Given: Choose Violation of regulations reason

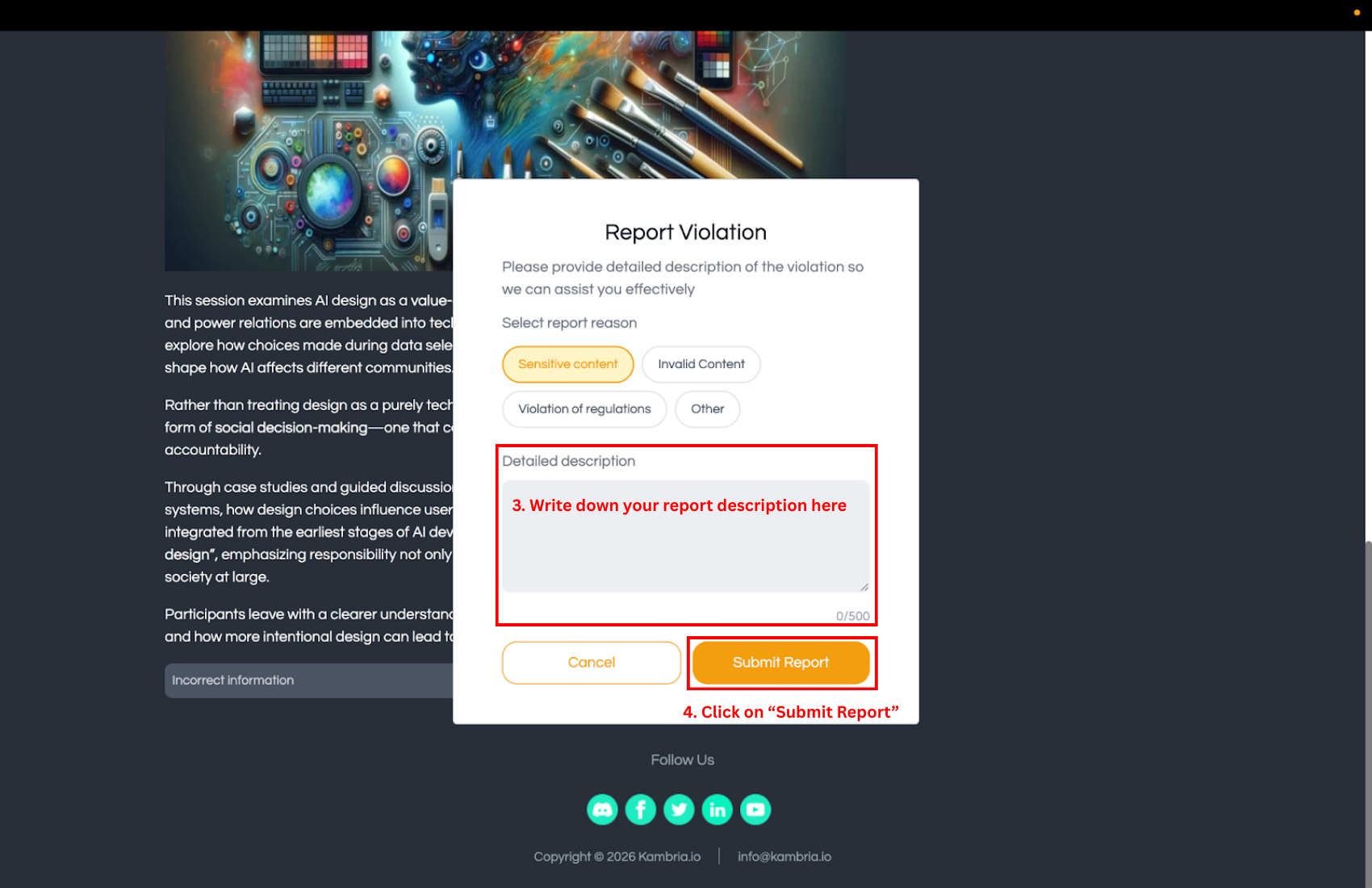Looking at the screenshot, I should (x=584, y=409).
